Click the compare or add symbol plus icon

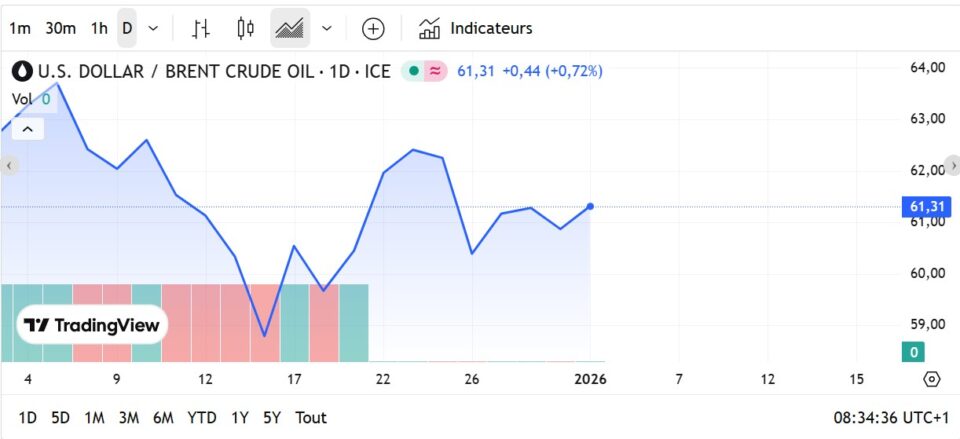[x=373, y=28]
